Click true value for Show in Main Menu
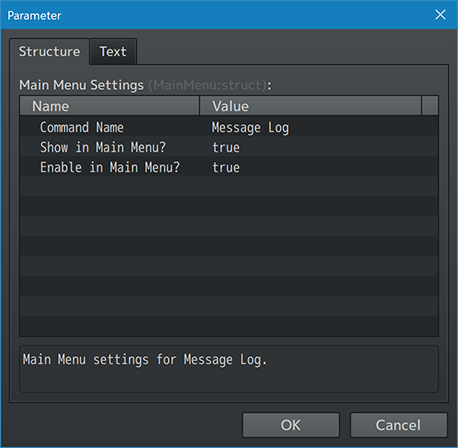The height and width of the screenshot is (448, 458). coord(226,148)
